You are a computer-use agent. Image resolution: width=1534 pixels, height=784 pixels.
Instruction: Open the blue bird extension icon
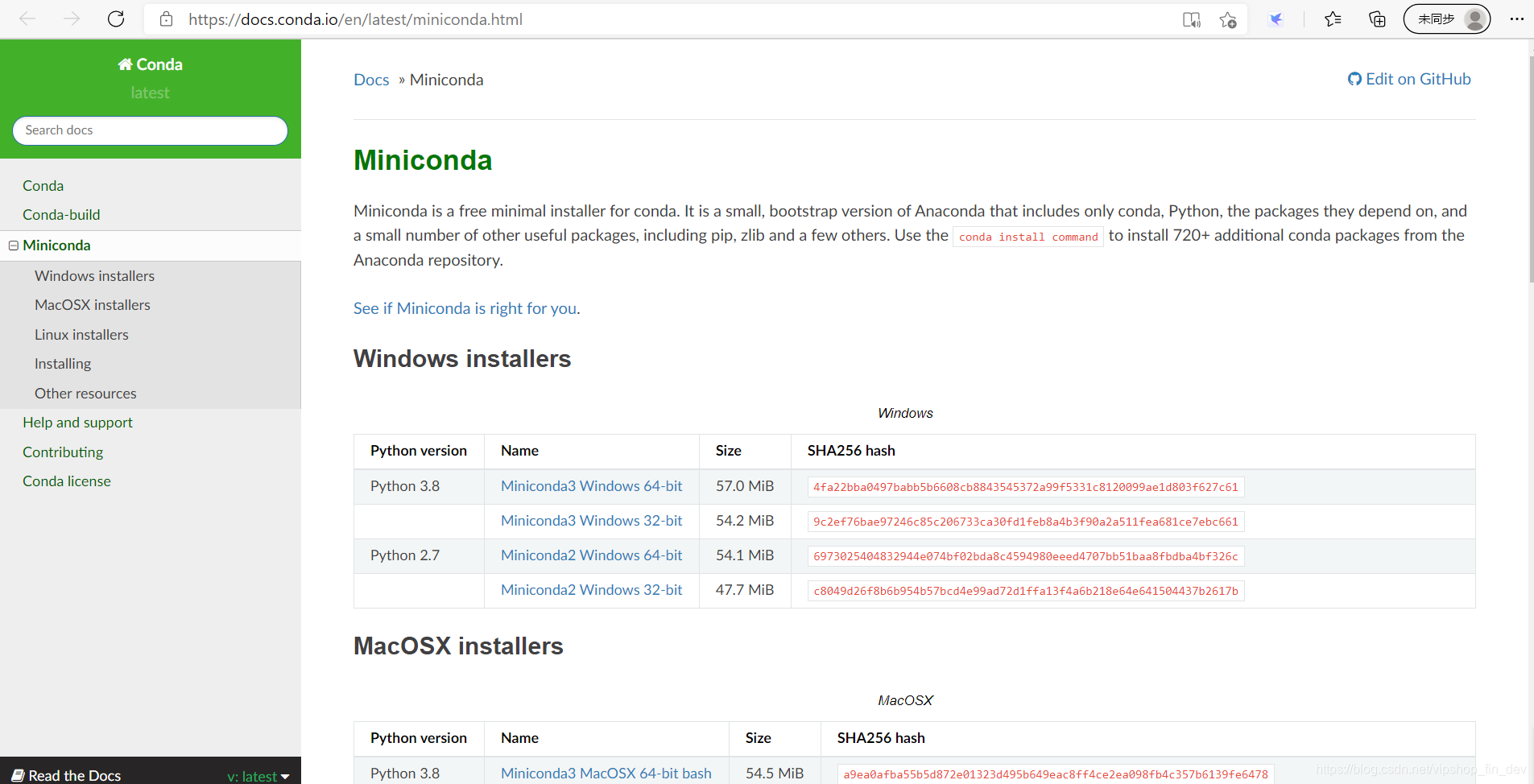[x=1276, y=19]
